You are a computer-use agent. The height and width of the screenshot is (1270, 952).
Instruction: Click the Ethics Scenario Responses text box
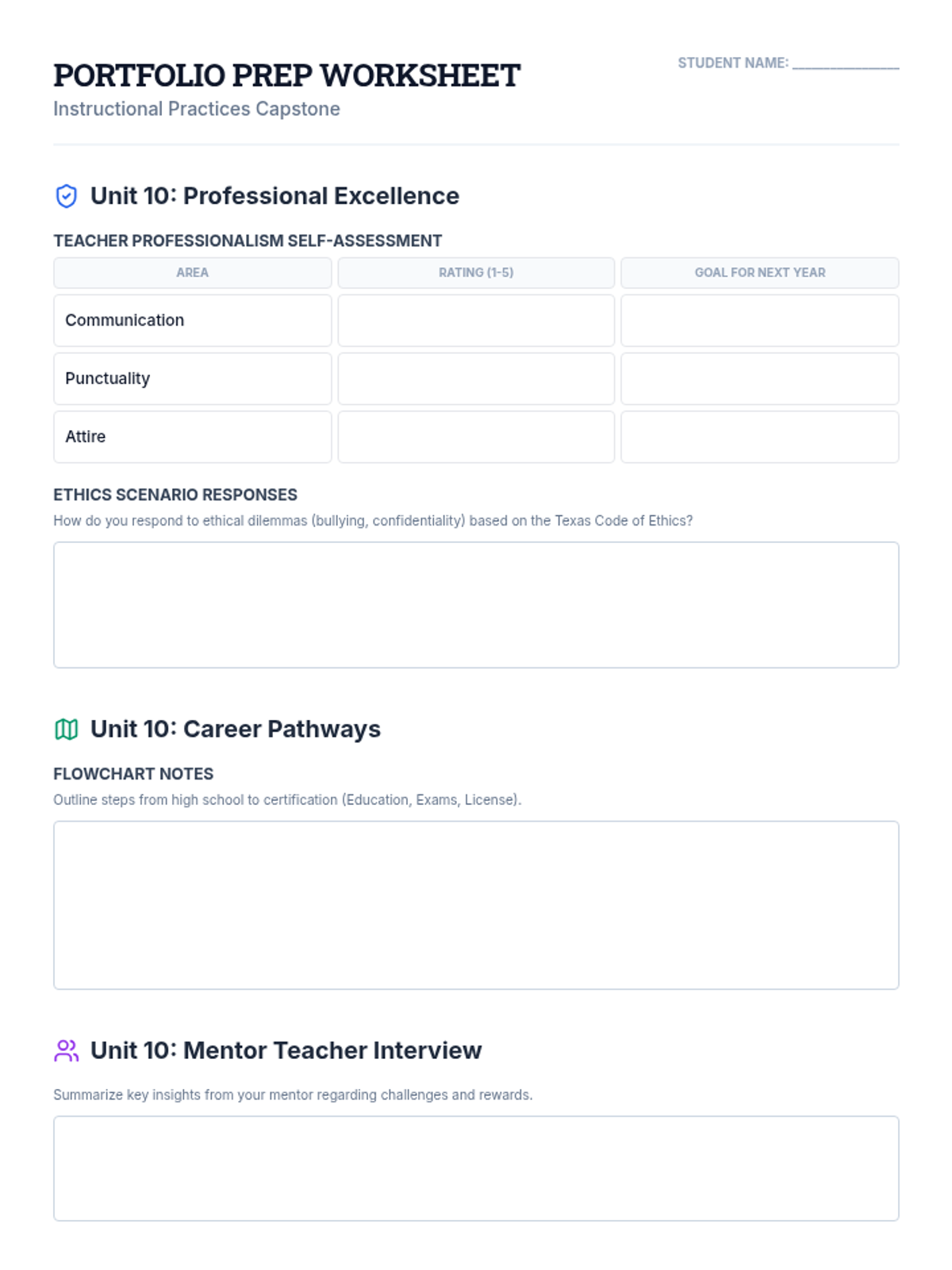476,605
